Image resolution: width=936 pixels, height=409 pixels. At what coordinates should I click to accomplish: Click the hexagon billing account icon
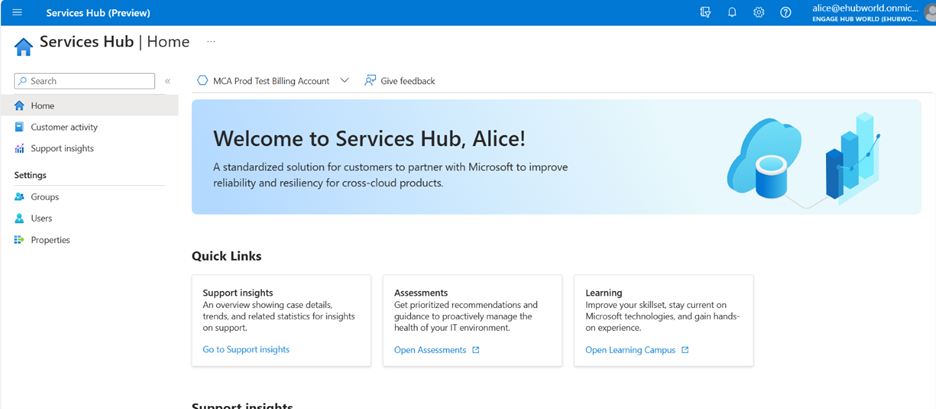tap(202, 81)
